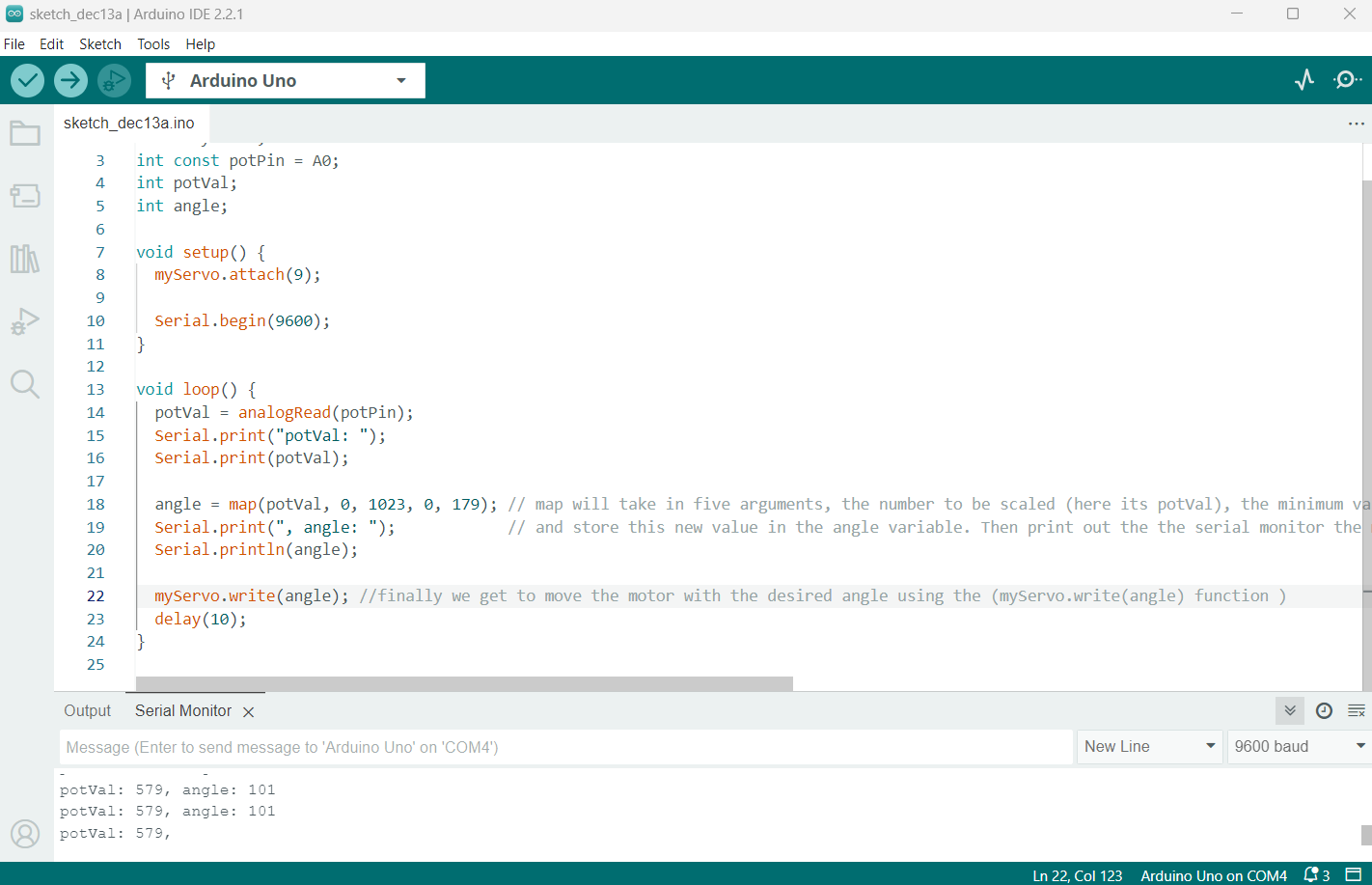This screenshot has width=1372, height=885.
Task: Click the editor horizontal scrollbar thumb
Action: click(x=464, y=683)
